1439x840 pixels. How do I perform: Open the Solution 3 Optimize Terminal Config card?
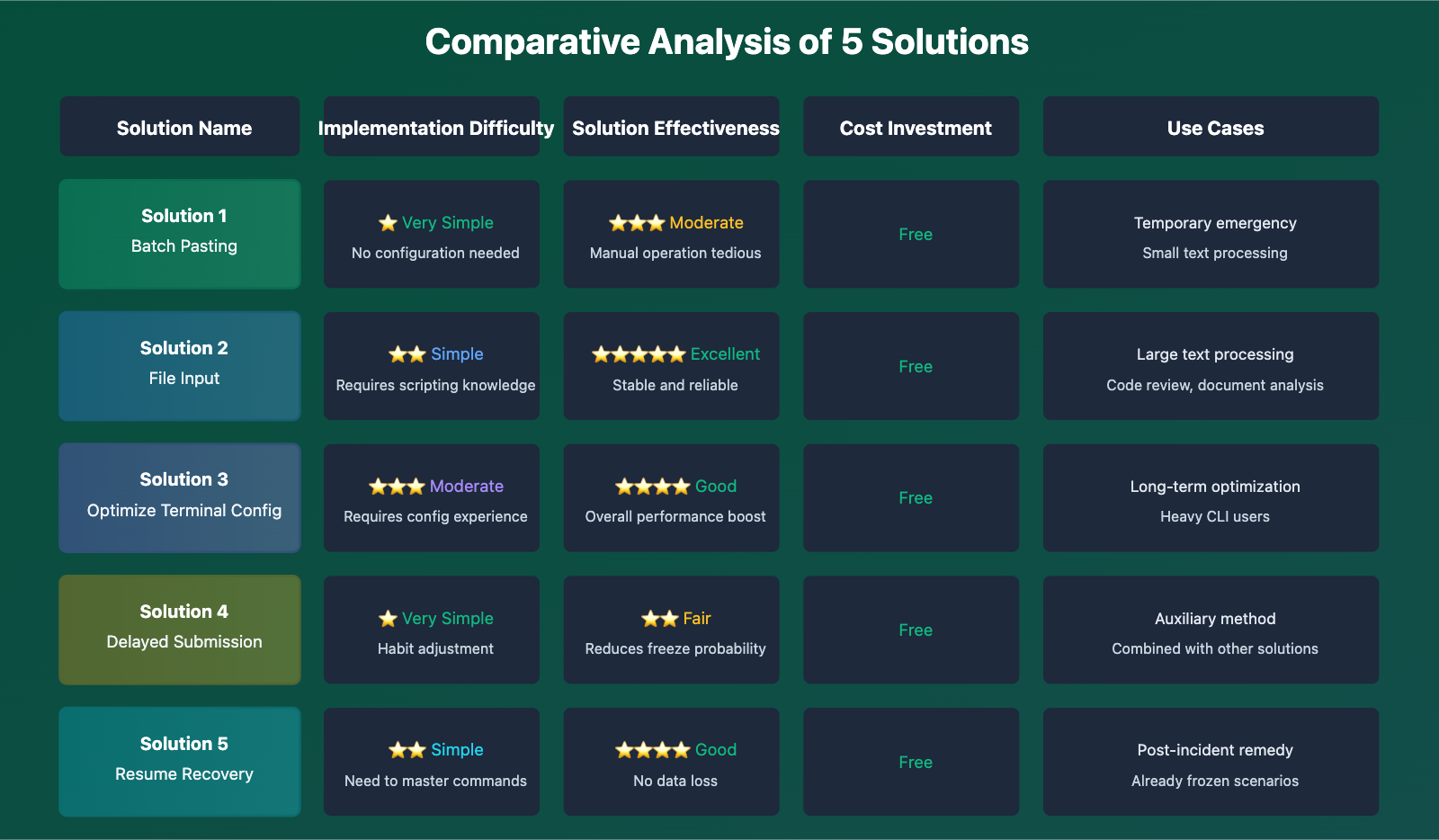180,497
